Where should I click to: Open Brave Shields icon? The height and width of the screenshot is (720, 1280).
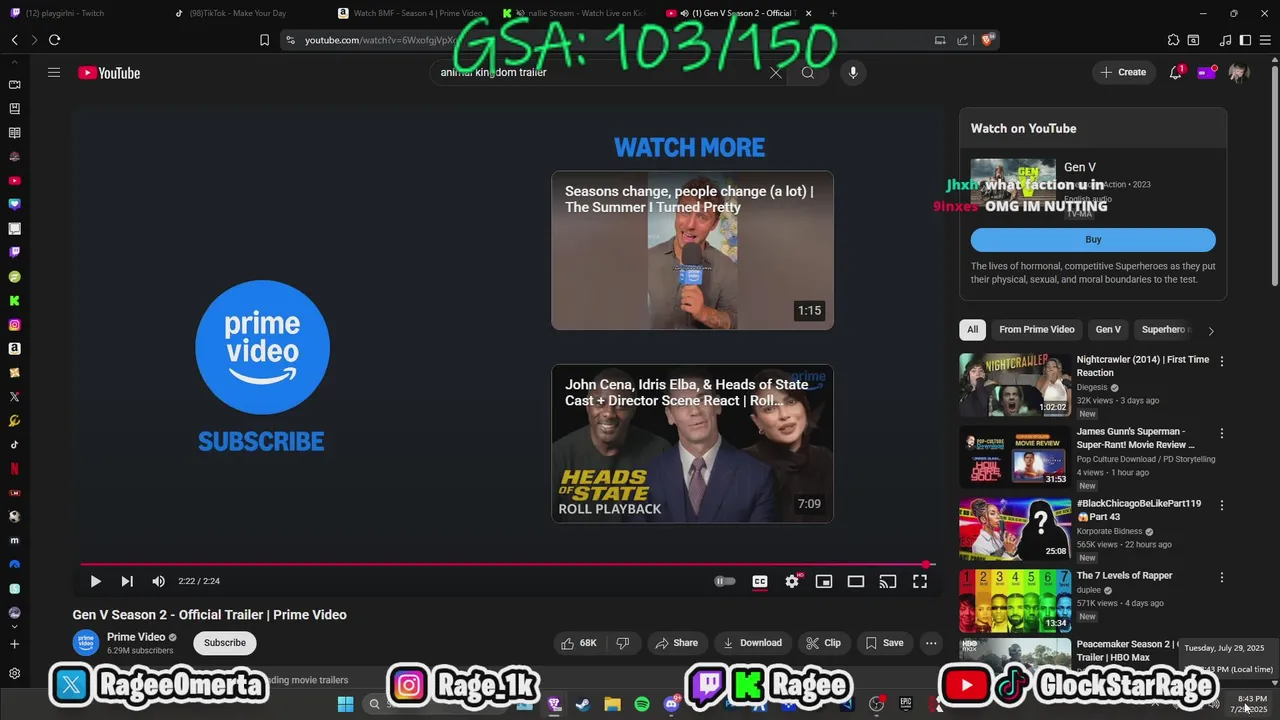[987, 40]
